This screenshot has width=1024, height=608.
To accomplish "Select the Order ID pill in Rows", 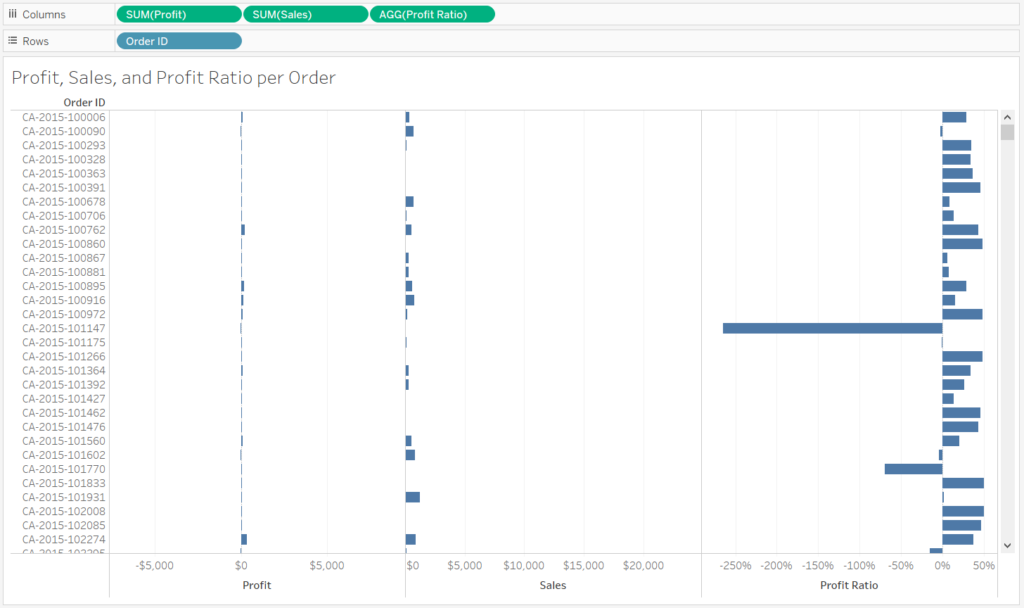I will click(x=179, y=41).
